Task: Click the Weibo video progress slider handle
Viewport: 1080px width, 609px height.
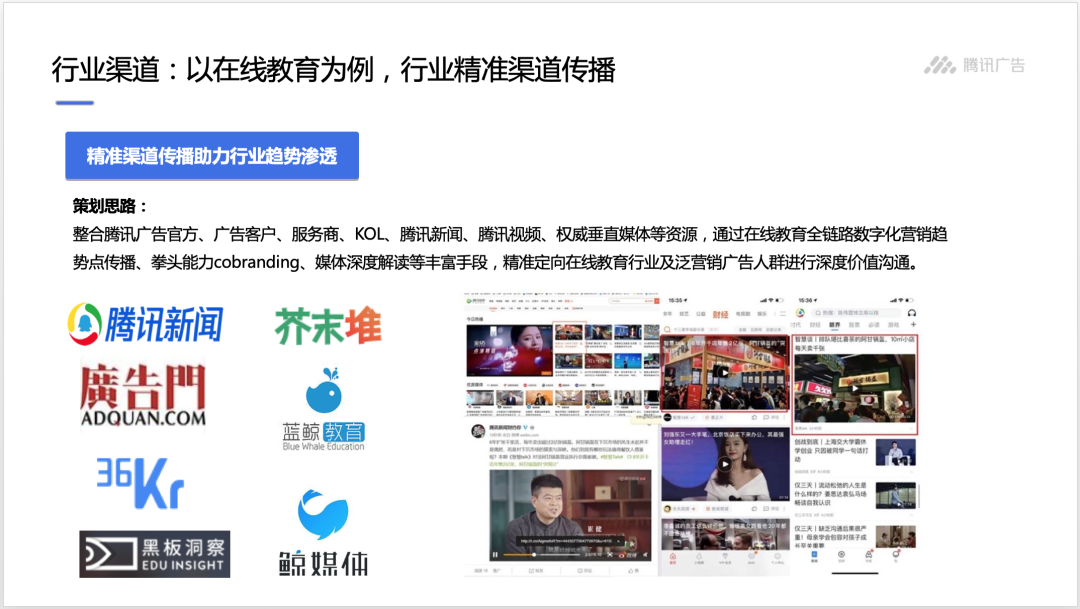Action: [x=534, y=555]
